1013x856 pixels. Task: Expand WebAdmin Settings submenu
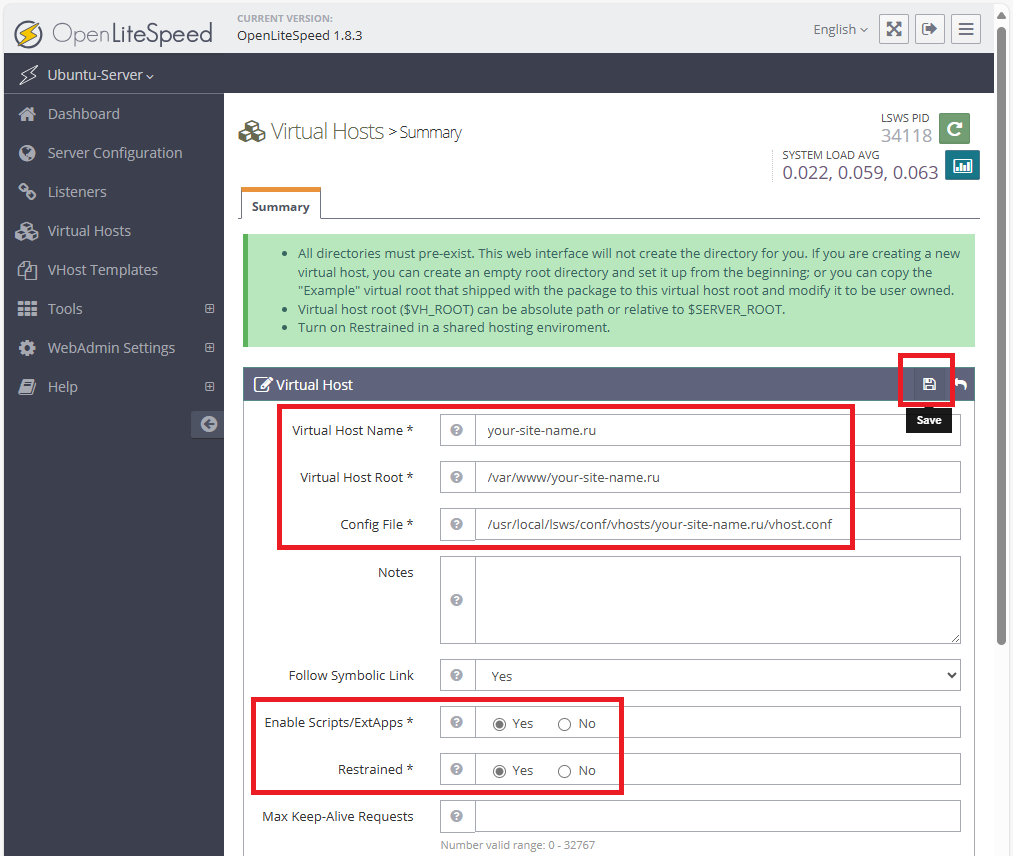[x=209, y=348]
